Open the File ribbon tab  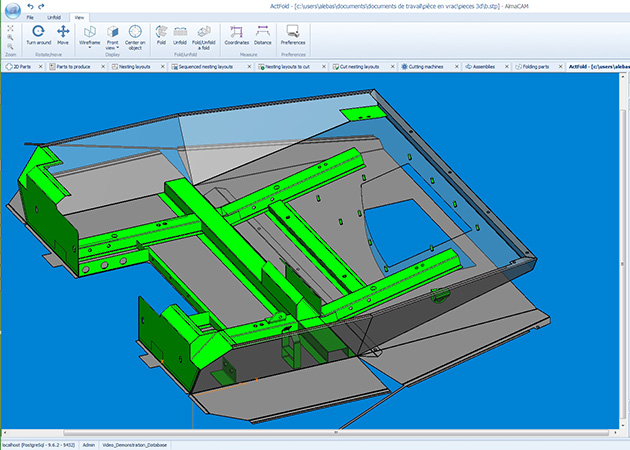point(30,18)
